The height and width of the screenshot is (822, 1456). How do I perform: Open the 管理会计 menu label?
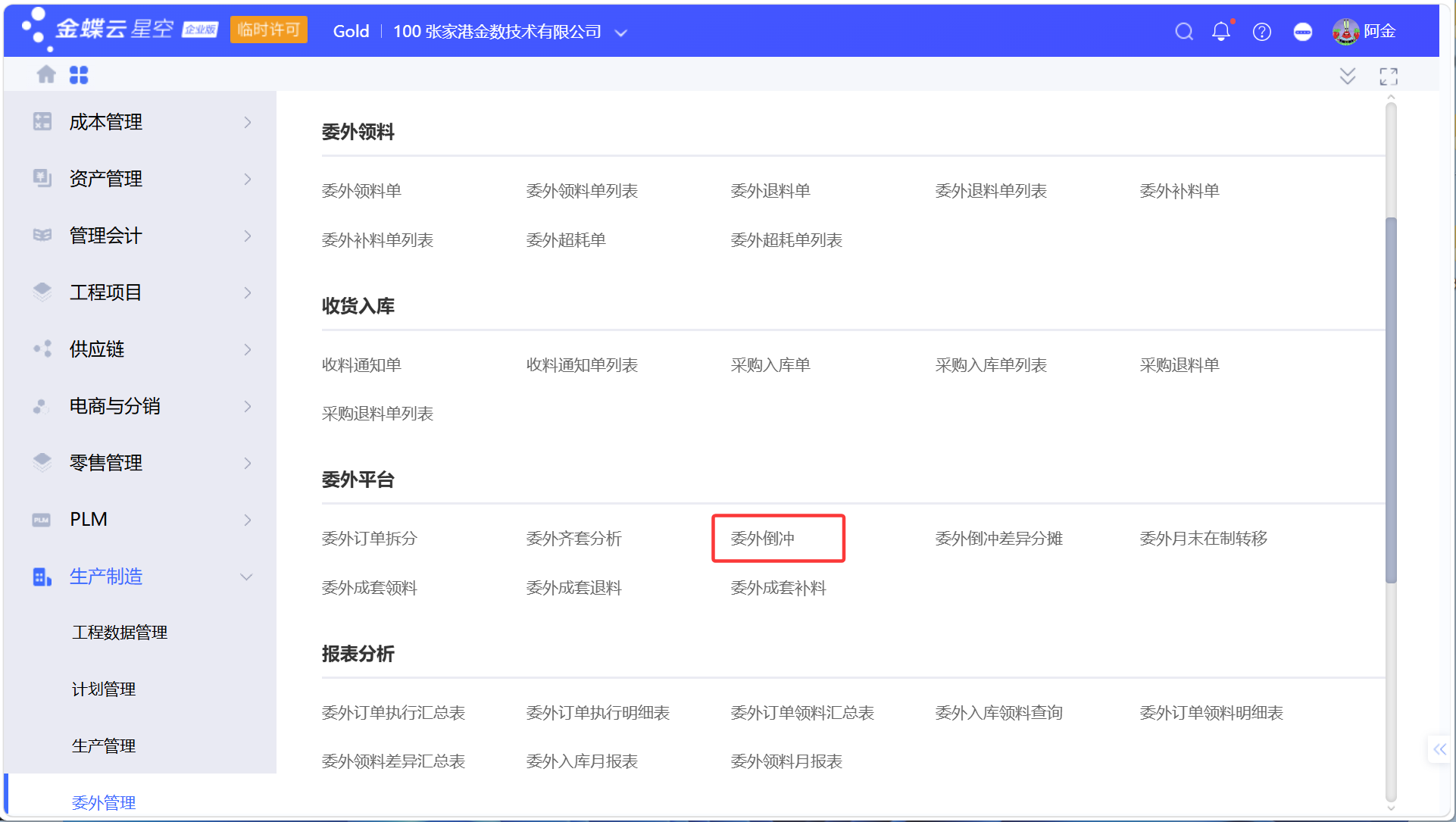tap(105, 235)
